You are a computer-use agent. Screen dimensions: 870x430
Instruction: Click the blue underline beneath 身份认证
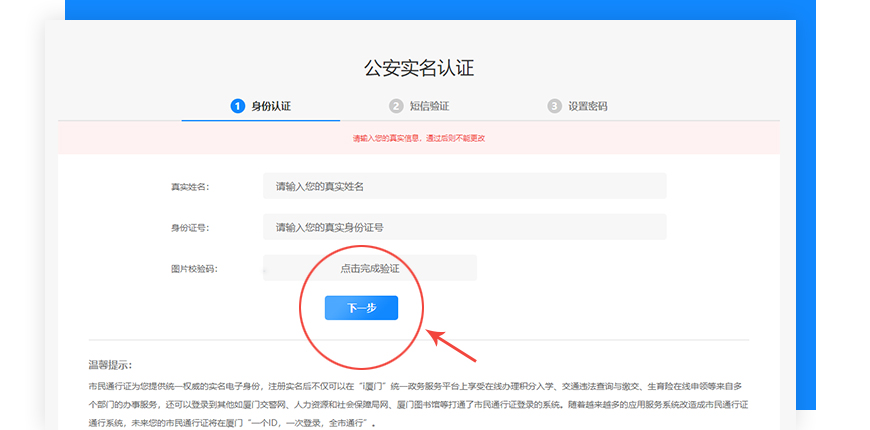pyautogui.click(x=260, y=120)
